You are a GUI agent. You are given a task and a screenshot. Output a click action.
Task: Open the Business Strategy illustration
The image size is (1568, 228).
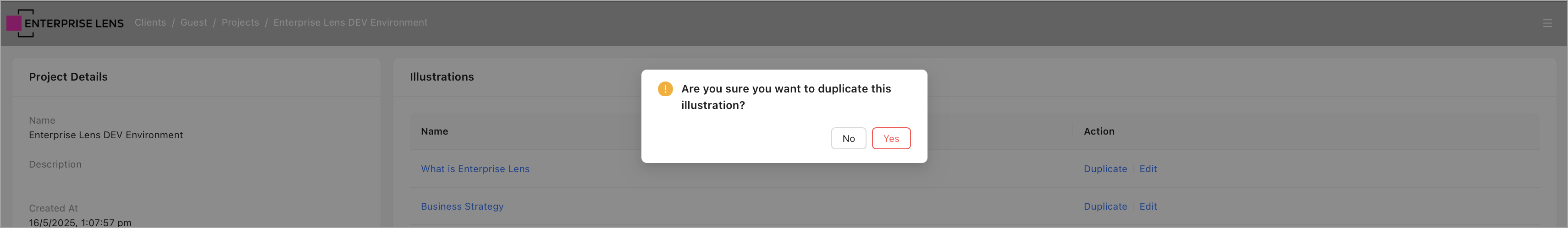point(462,207)
